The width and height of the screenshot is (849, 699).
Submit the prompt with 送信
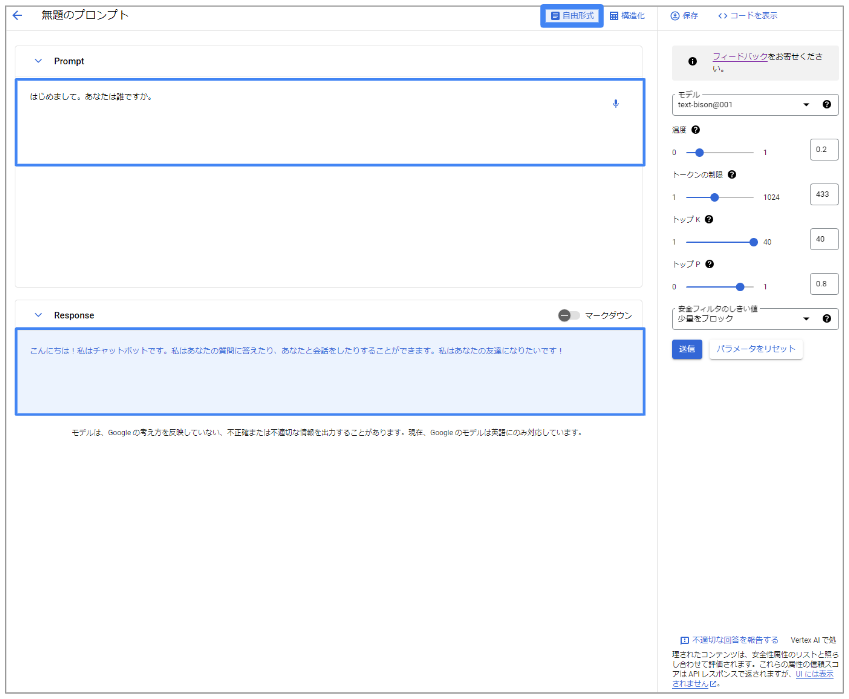(x=687, y=349)
